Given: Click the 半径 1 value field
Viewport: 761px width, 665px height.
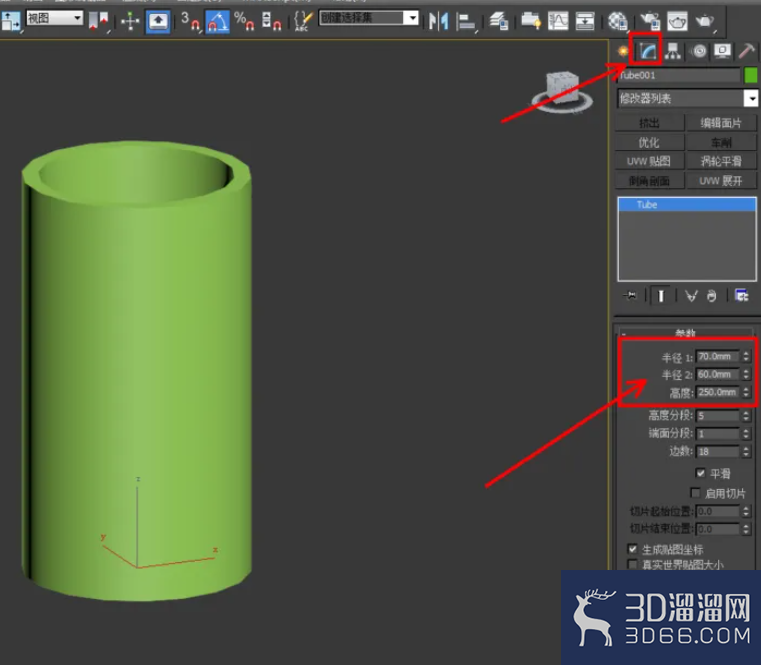Looking at the screenshot, I should 718,357.
